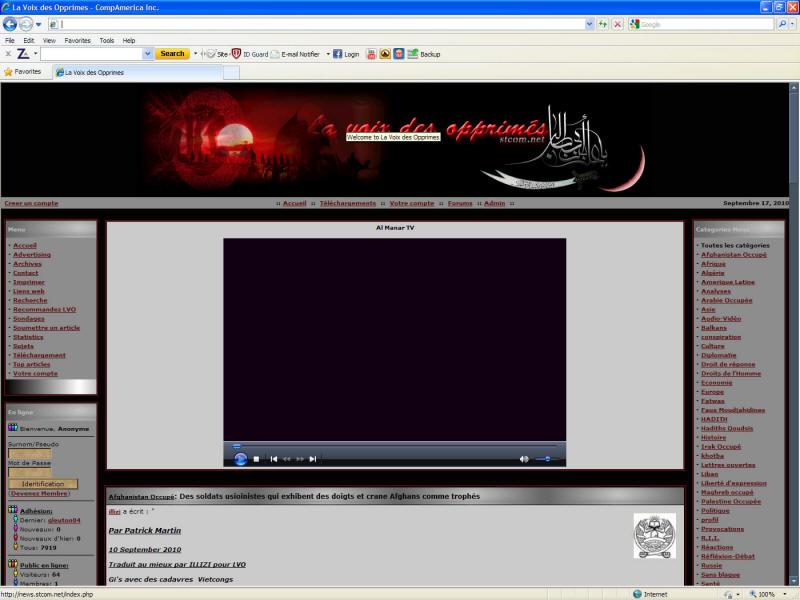
Task: Click the blue popcorn toolbar icon
Action: pyautogui.click(x=398, y=54)
